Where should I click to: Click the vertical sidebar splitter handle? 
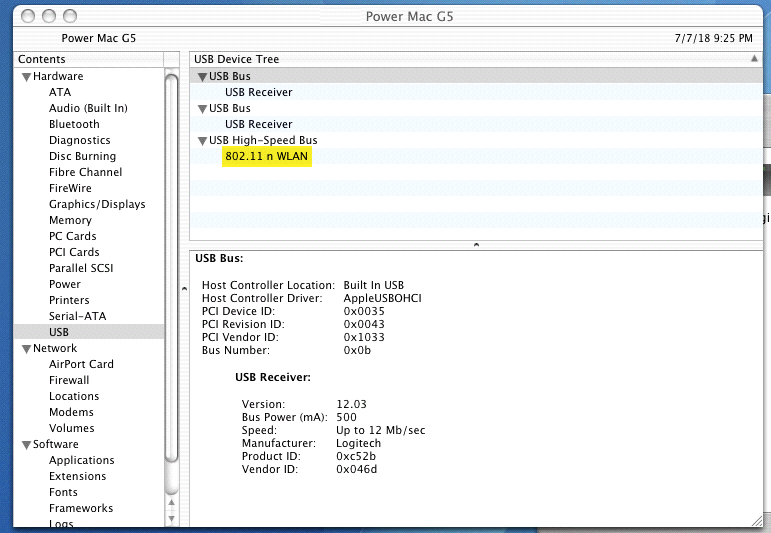184,289
